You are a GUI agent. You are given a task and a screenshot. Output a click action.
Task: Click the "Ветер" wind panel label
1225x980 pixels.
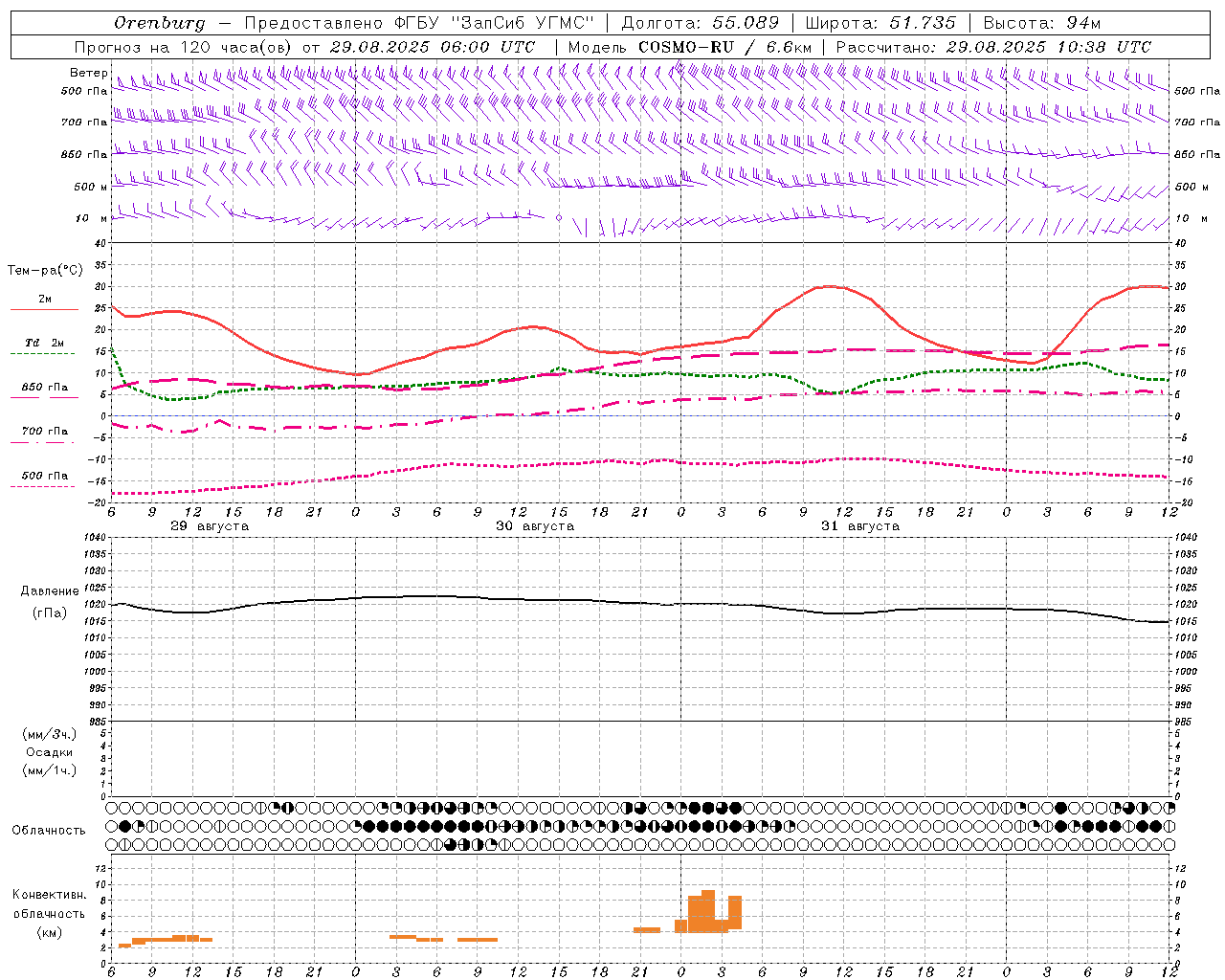click(x=88, y=73)
